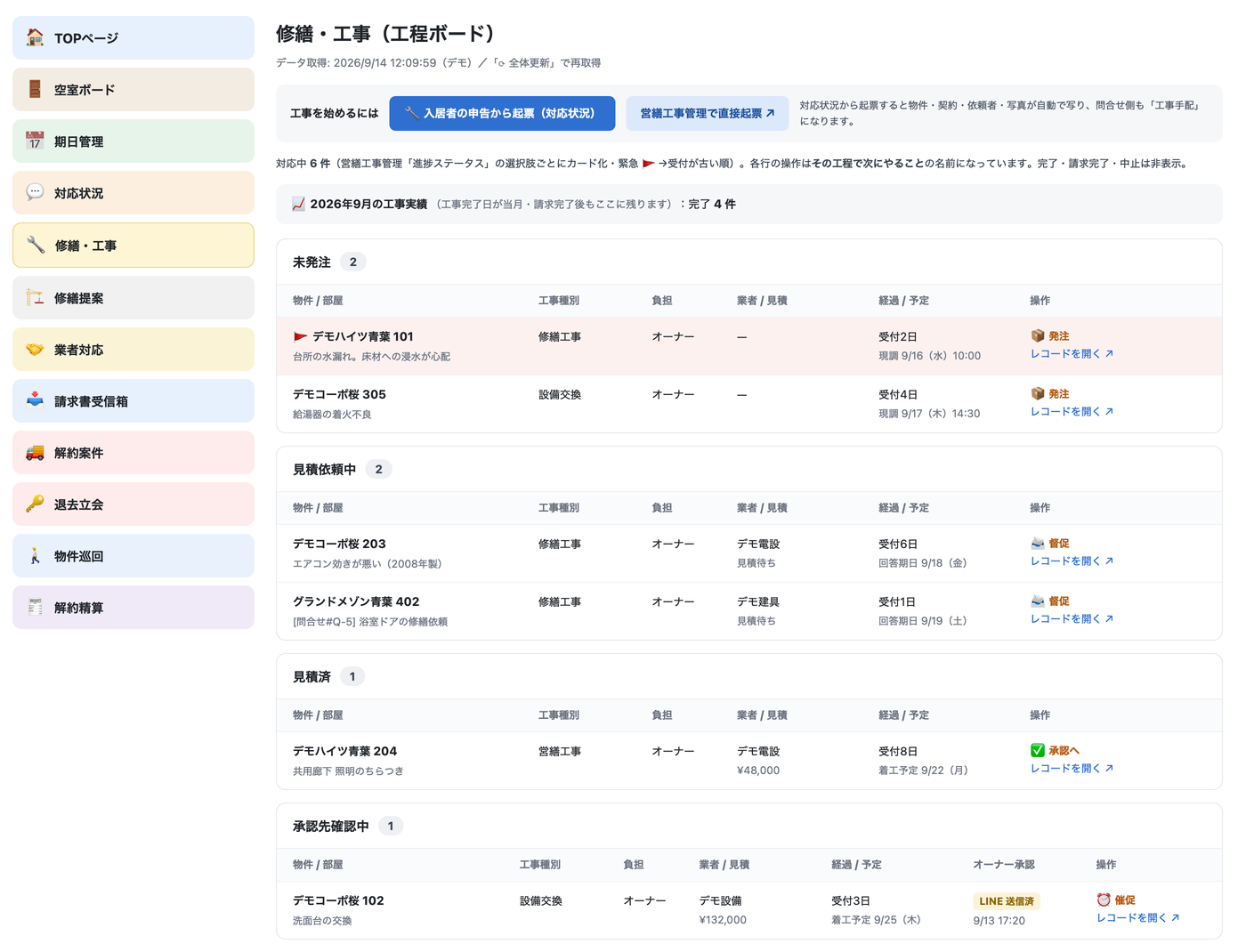This screenshot has height=952, width=1246.
Task: Click the estimate amount ¥48,000
Action: click(x=758, y=770)
